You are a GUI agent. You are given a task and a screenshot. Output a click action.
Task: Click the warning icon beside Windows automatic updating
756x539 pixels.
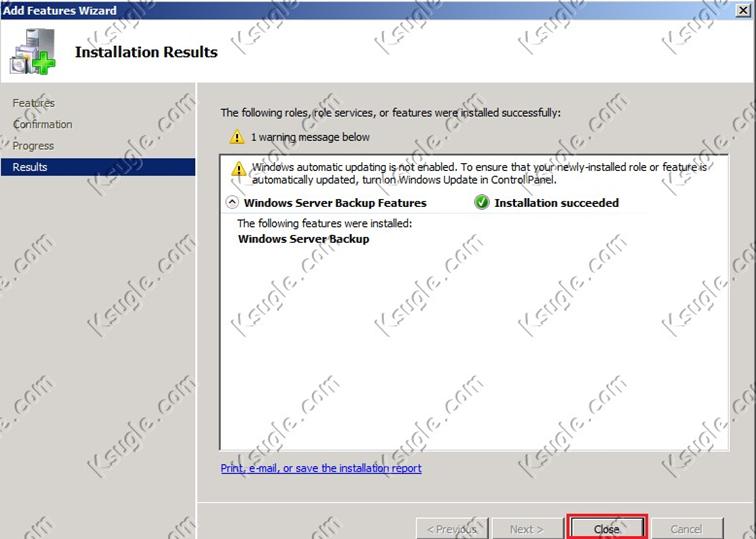click(238, 169)
